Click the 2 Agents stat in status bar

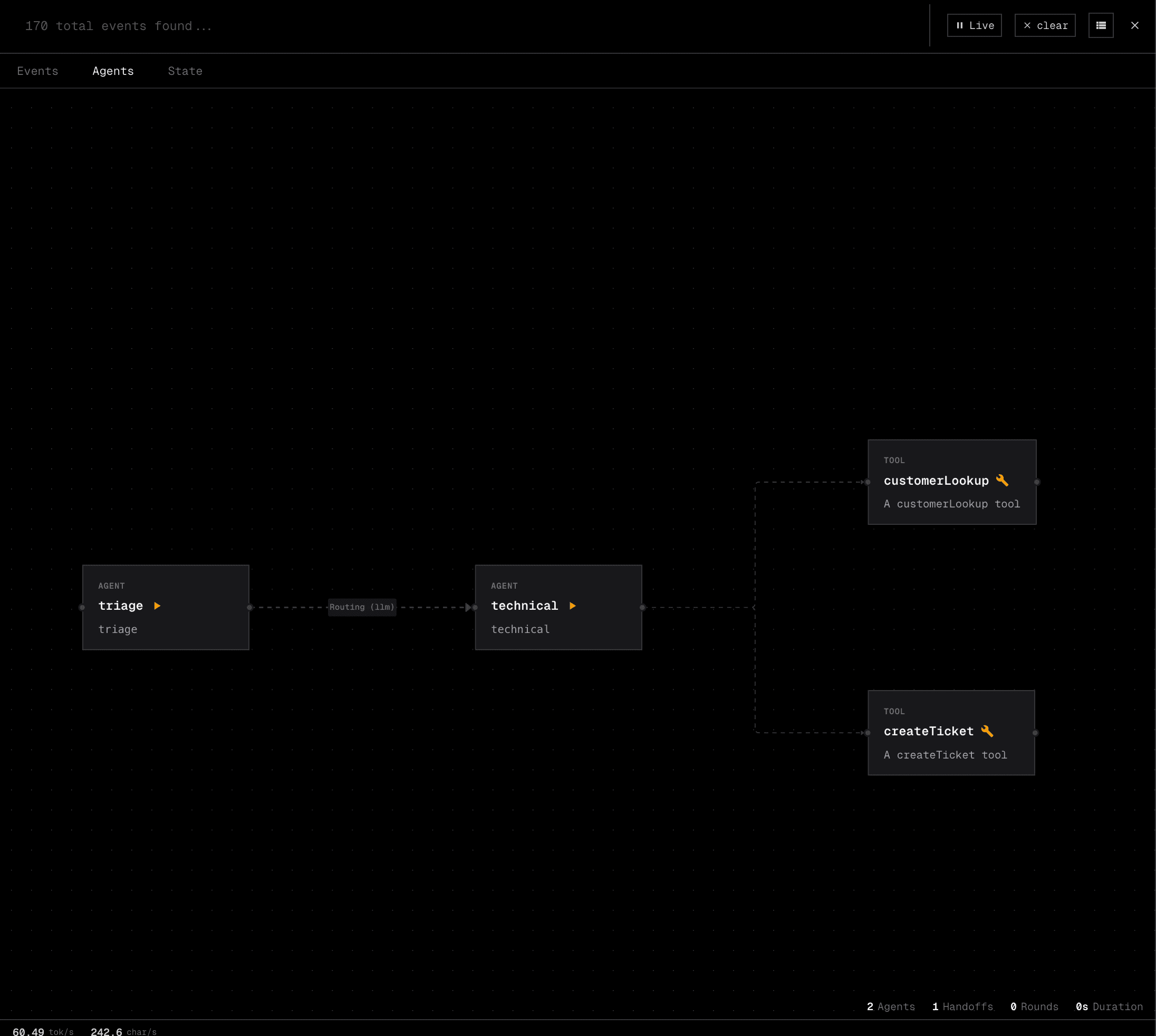click(890, 1006)
